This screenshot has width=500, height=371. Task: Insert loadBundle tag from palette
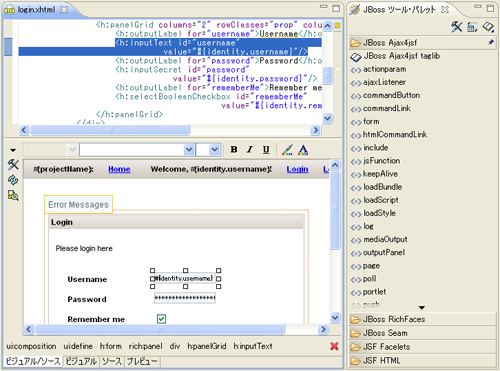pyautogui.click(x=376, y=187)
